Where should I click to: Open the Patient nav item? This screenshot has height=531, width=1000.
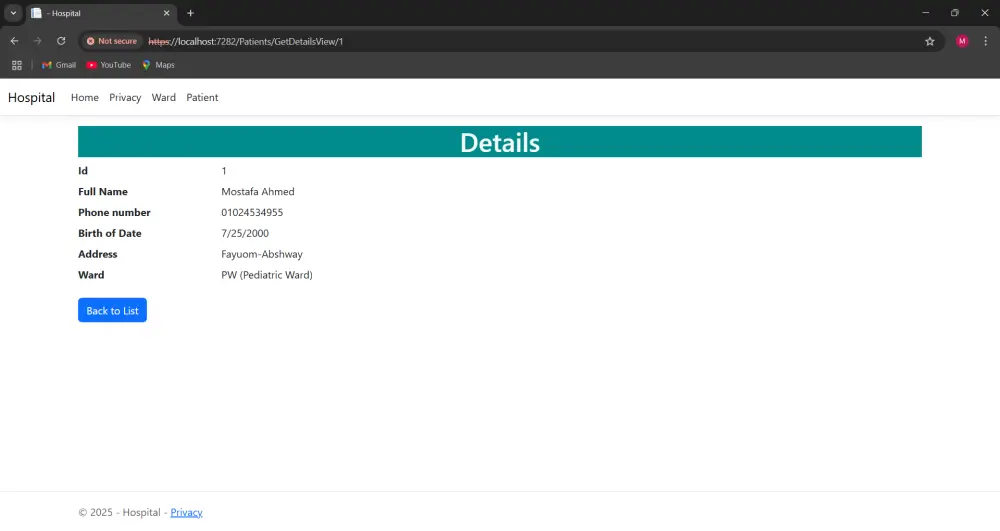pyautogui.click(x=202, y=98)
